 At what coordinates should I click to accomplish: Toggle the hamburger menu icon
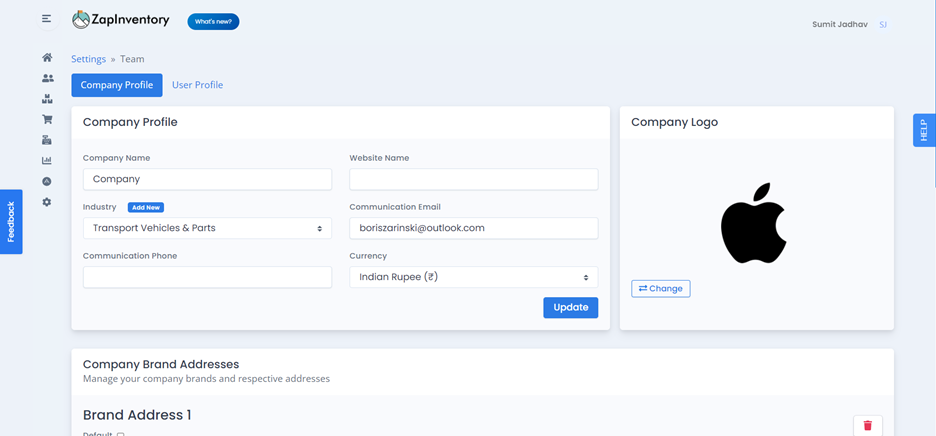[x=47, y=19]
